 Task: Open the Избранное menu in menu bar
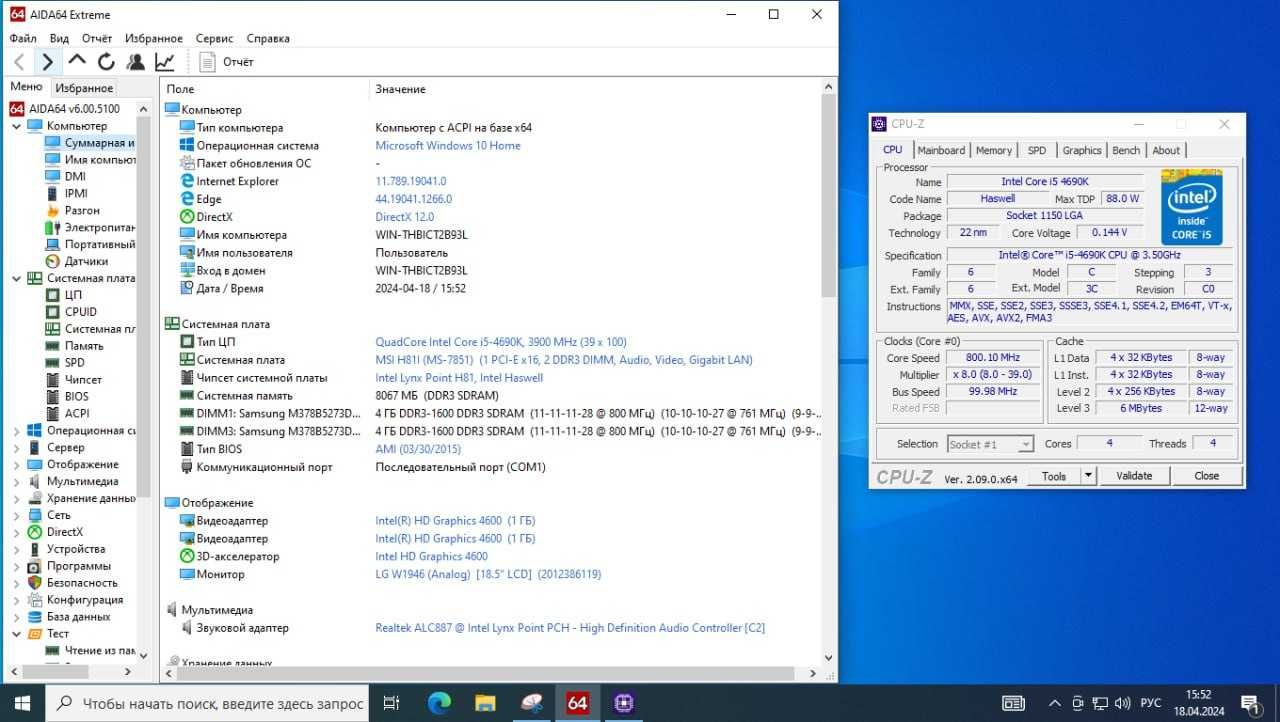154,38
